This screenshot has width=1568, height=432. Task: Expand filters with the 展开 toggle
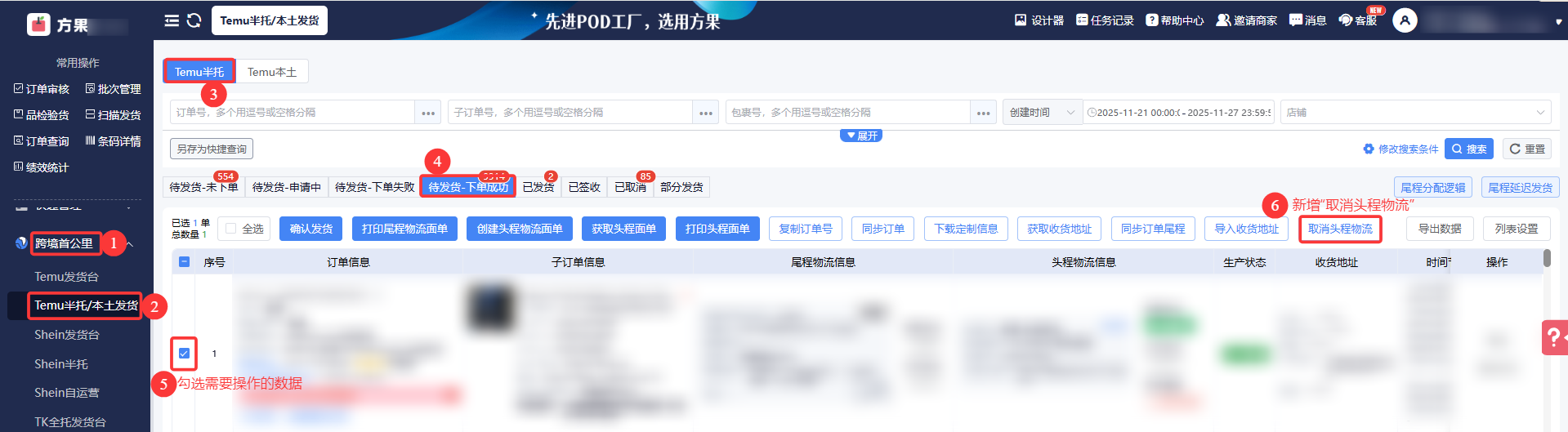click(x=861, y=136)
